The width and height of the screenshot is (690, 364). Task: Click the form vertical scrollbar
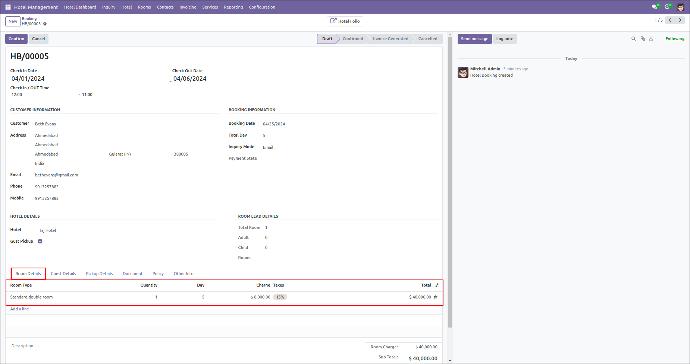[450, 183]
